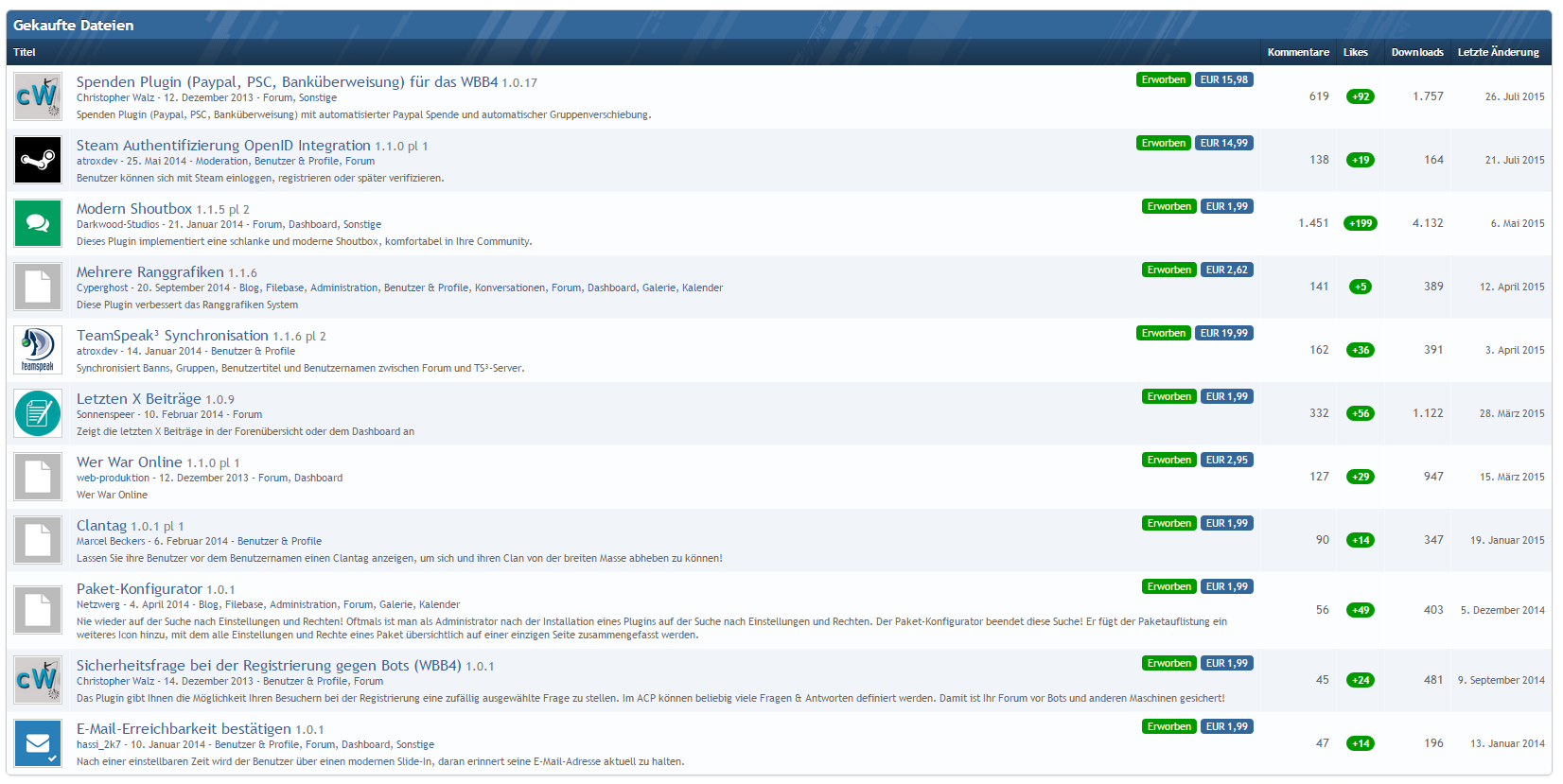This screenshot has width=1563, height=784.
Task: Sort the list by Downloads column
Action: click(1416, 52)
